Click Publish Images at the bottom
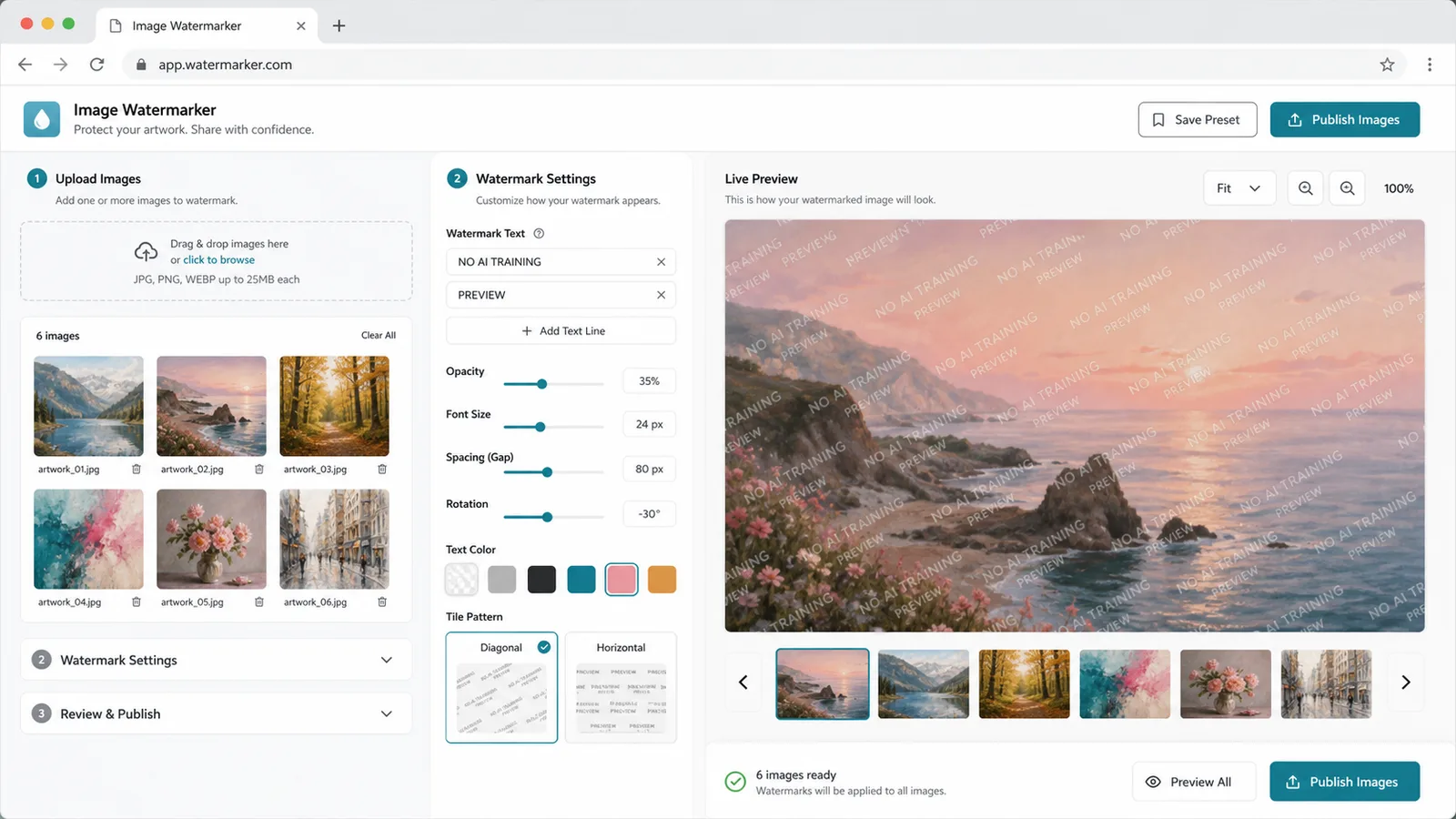This screenshot has width=1456, height=819. point(1345,782)
